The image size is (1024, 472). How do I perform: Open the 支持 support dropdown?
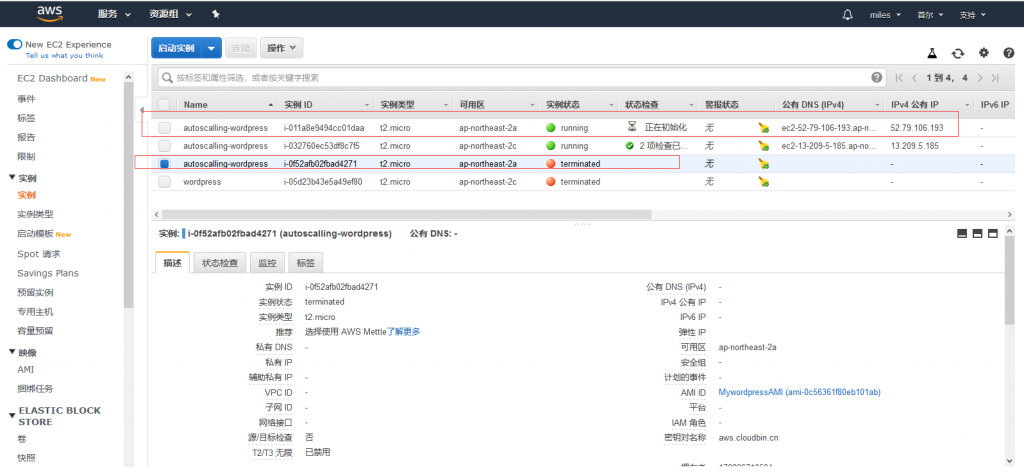(972, 14)
